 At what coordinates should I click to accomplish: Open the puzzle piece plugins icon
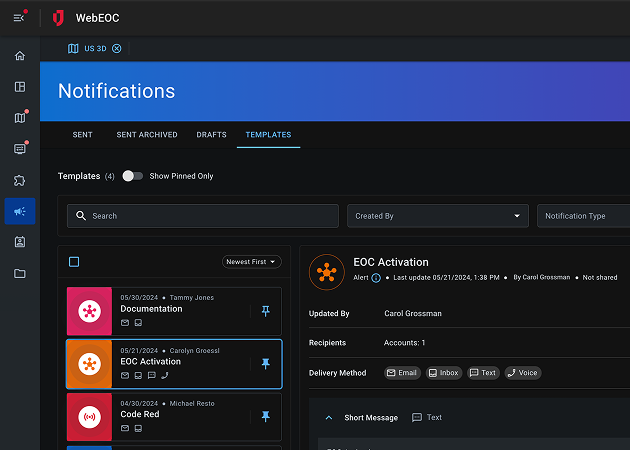click(x=20, y=180)
